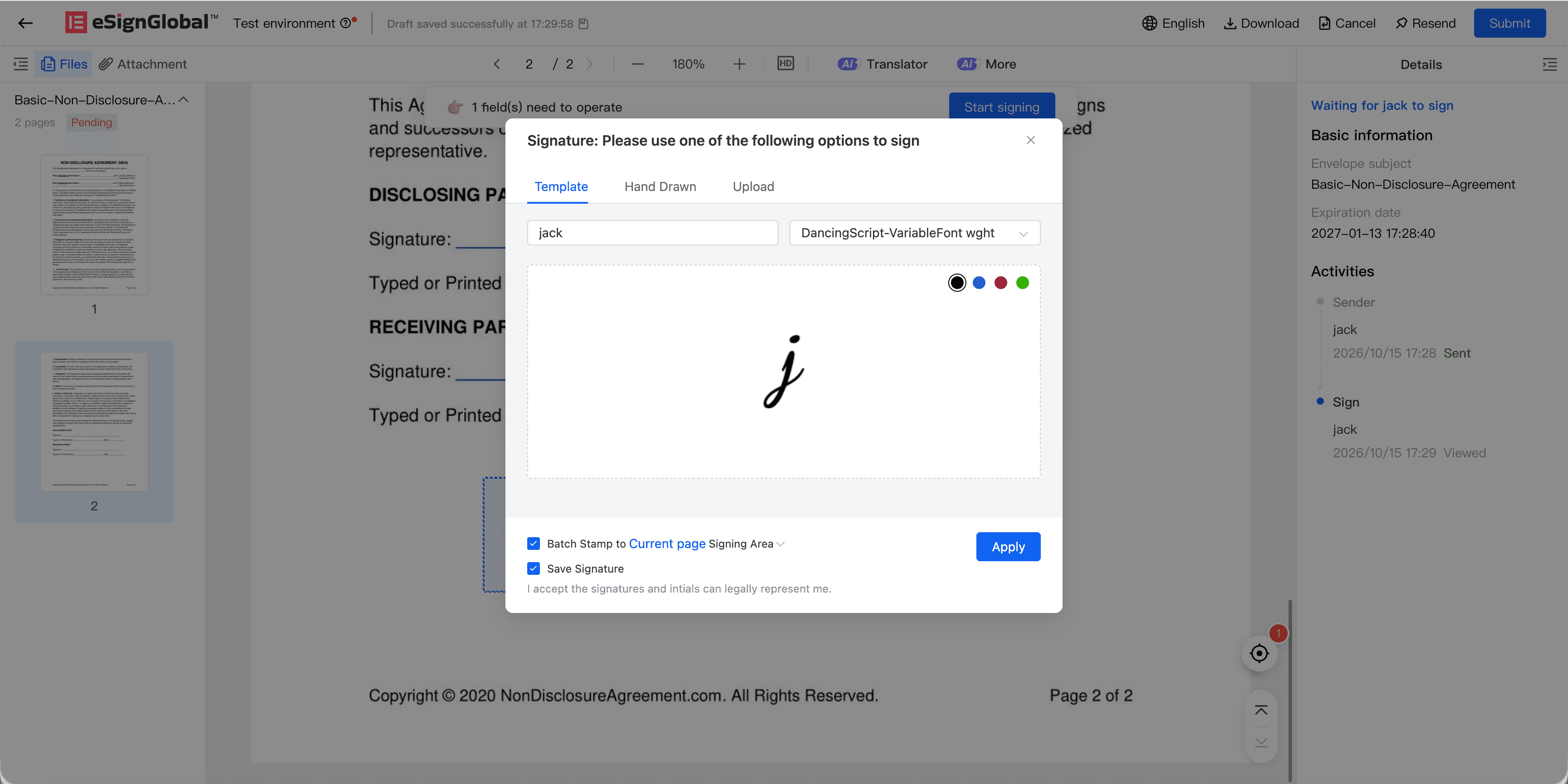Image resolution: width=1568 pixels, height=784 pixels.
Task: Switch to the Hand Drawn tab
Action: coord(660,186)
